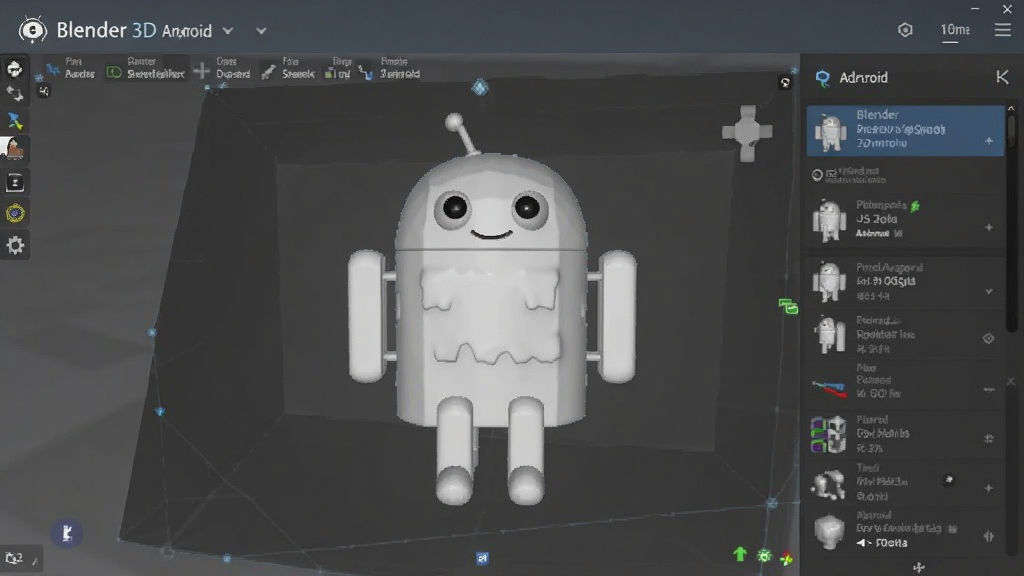Viewport: 1024px width, 576px height.
Task: Click the third robot thumbnail in asset list
Action: 829,281
